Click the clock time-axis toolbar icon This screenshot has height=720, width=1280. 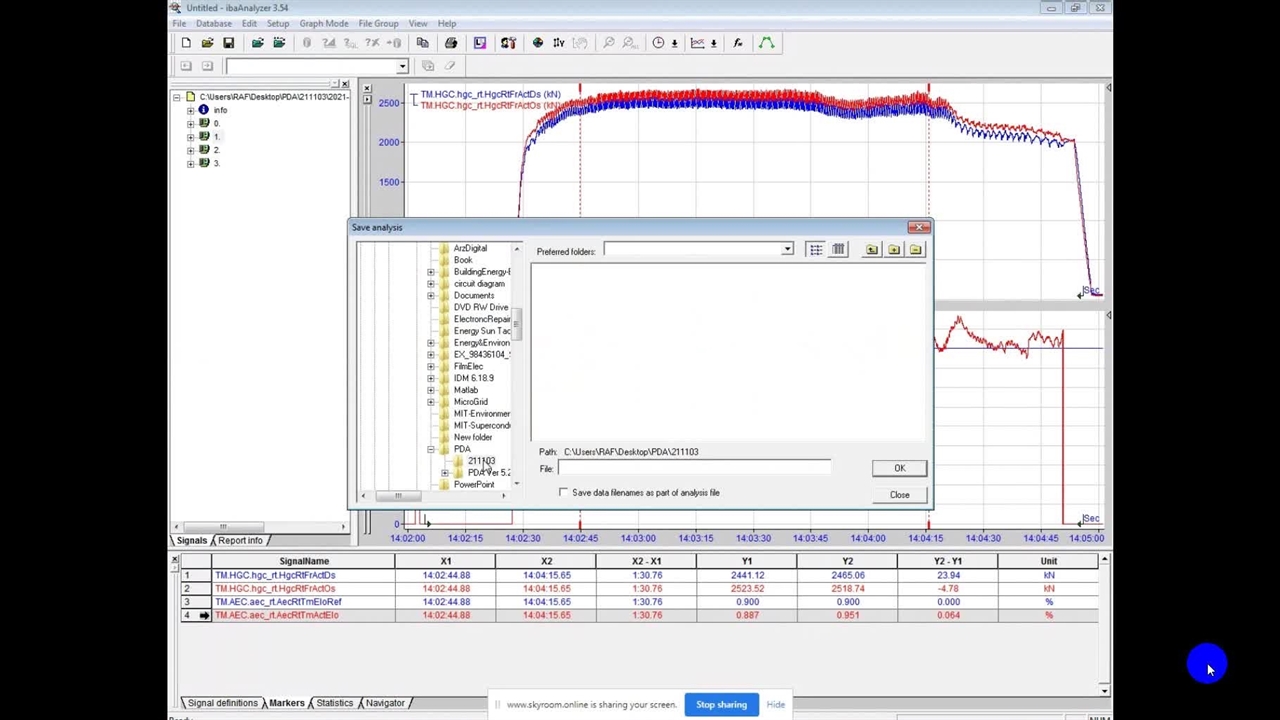[658, 43]
